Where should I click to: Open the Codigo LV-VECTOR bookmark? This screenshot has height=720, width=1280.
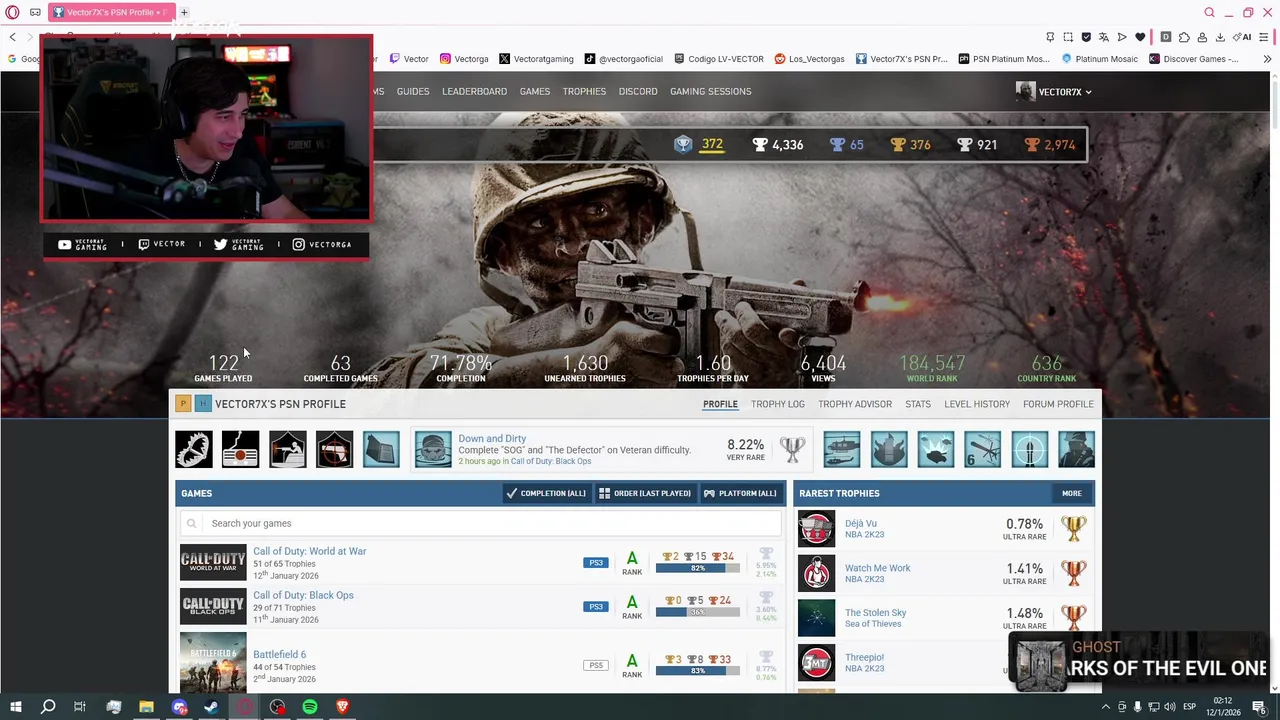coord(719,59)
